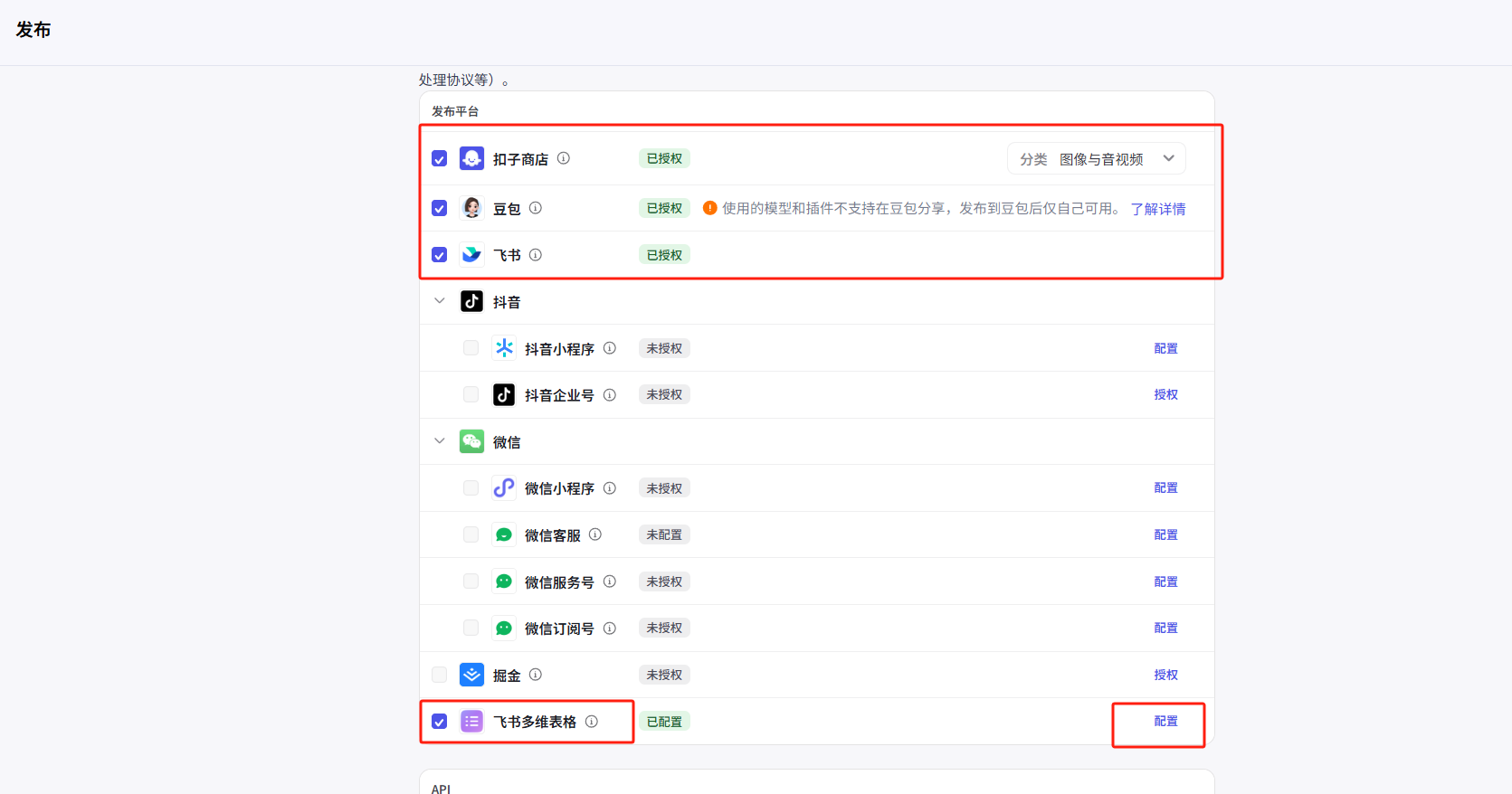Viewport: 1512px width, 794px height.
Task: Click the 已配置 badge in 飞书多维表格 row
Action: point(665,722)
